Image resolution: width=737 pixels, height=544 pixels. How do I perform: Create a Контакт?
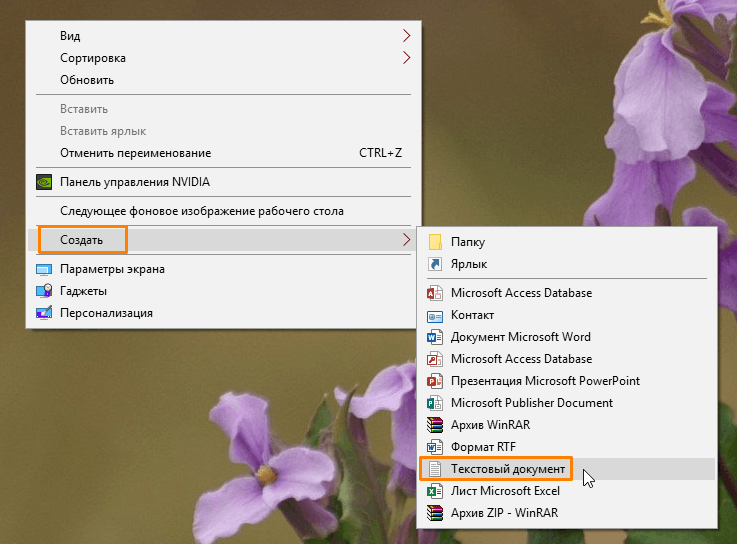point(567,315)
